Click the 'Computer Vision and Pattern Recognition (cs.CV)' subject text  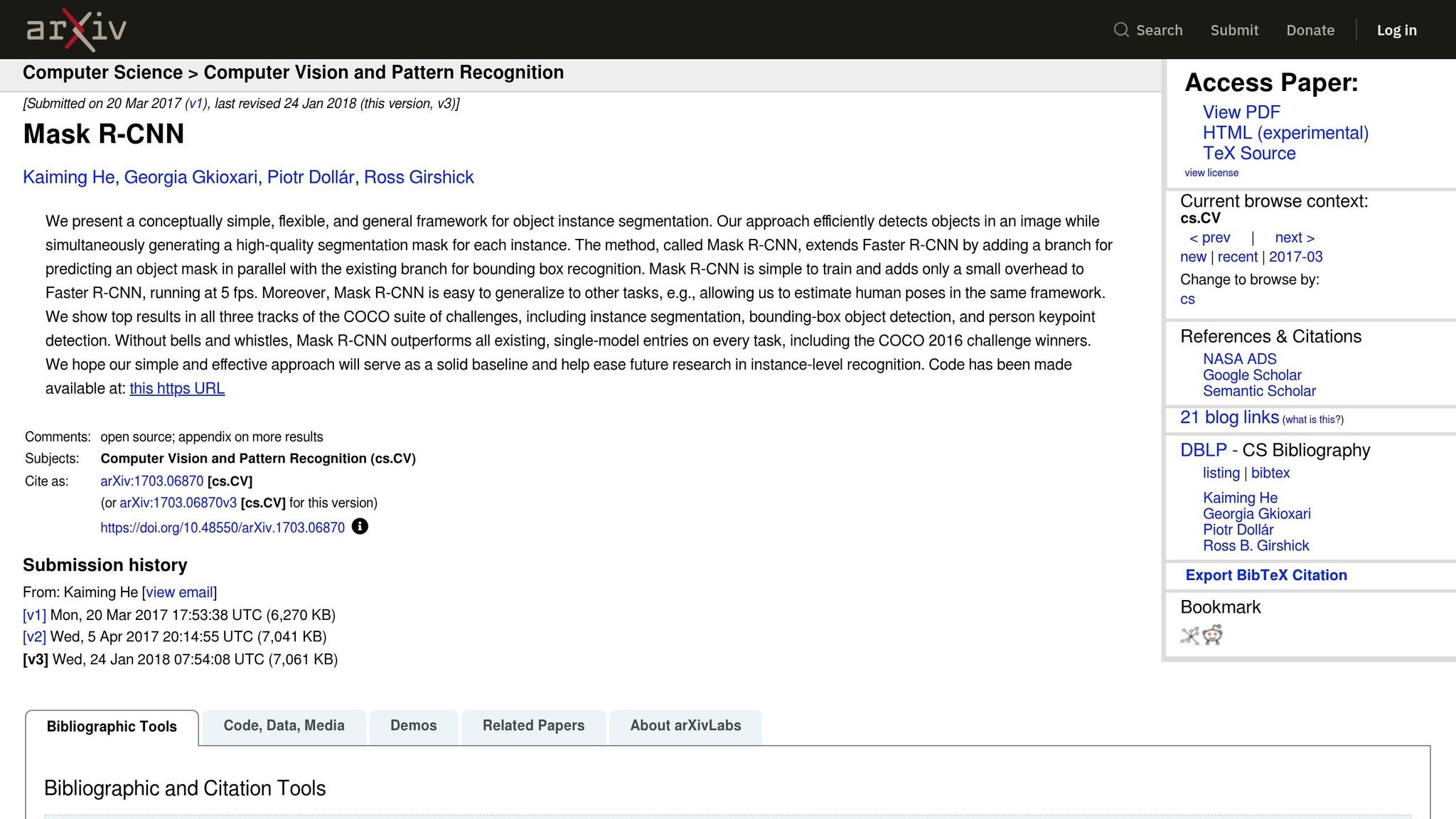pos(258,459)
